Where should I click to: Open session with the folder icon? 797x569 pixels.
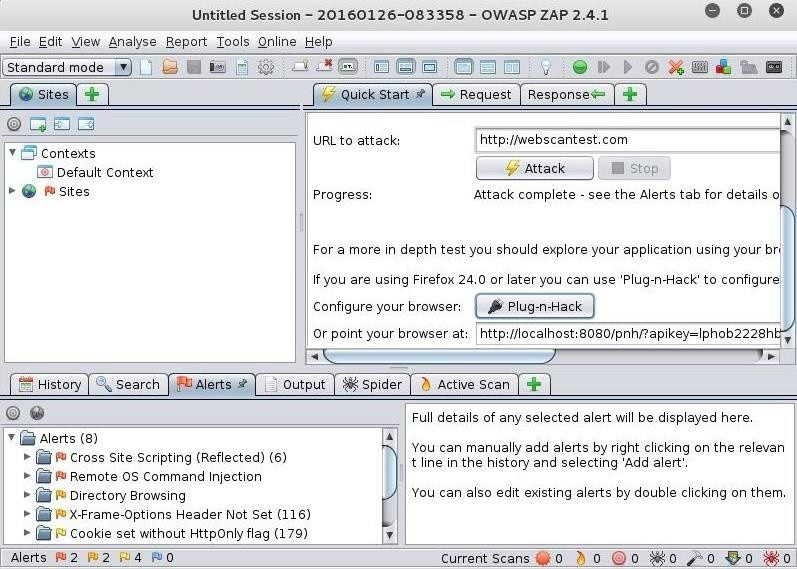(170, 67)
